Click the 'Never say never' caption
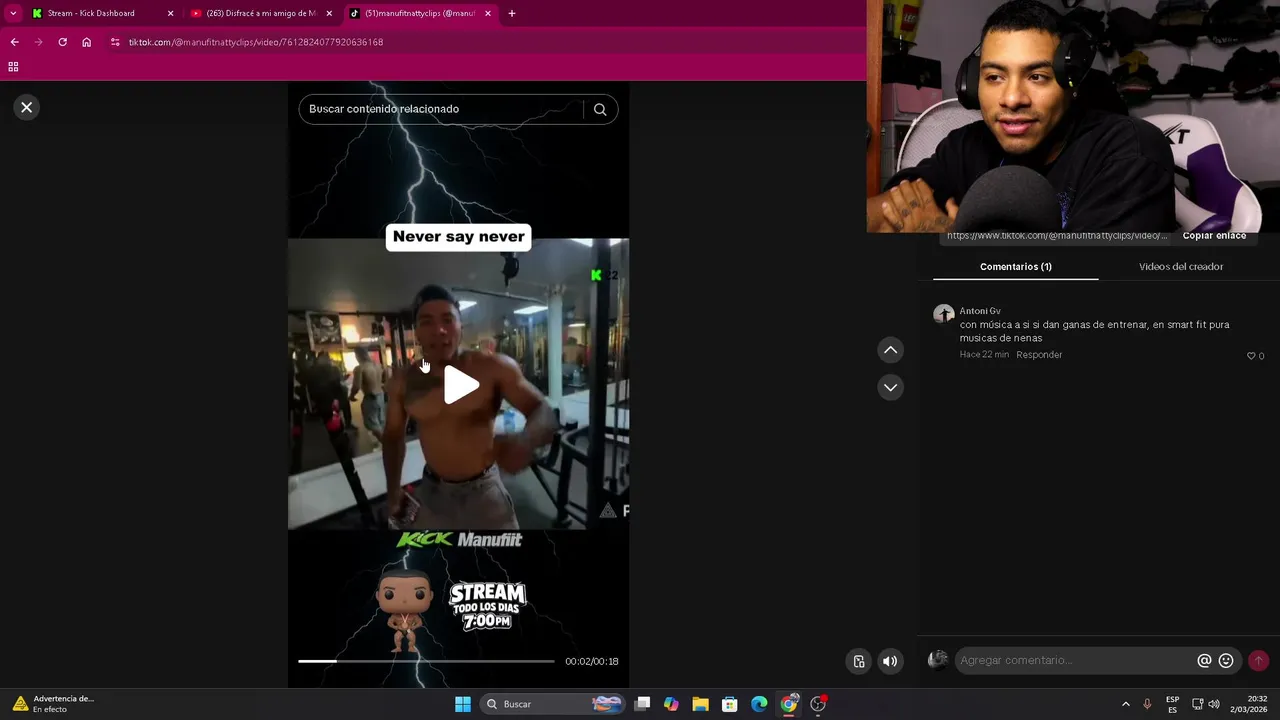The height and width of the screenshot is (720, 1280). 459,237
